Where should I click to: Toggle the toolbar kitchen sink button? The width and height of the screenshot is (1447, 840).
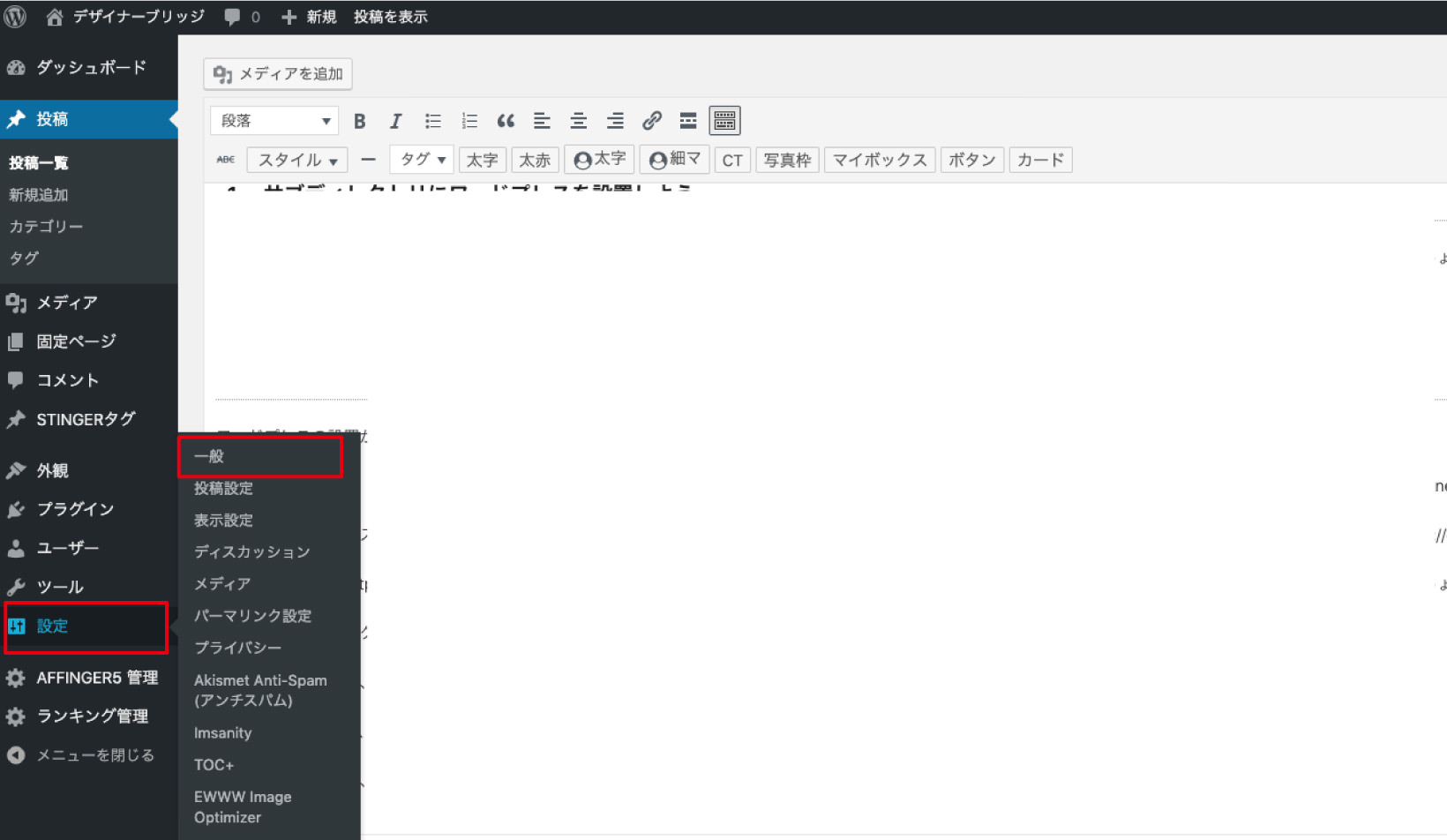click(724, 121)
